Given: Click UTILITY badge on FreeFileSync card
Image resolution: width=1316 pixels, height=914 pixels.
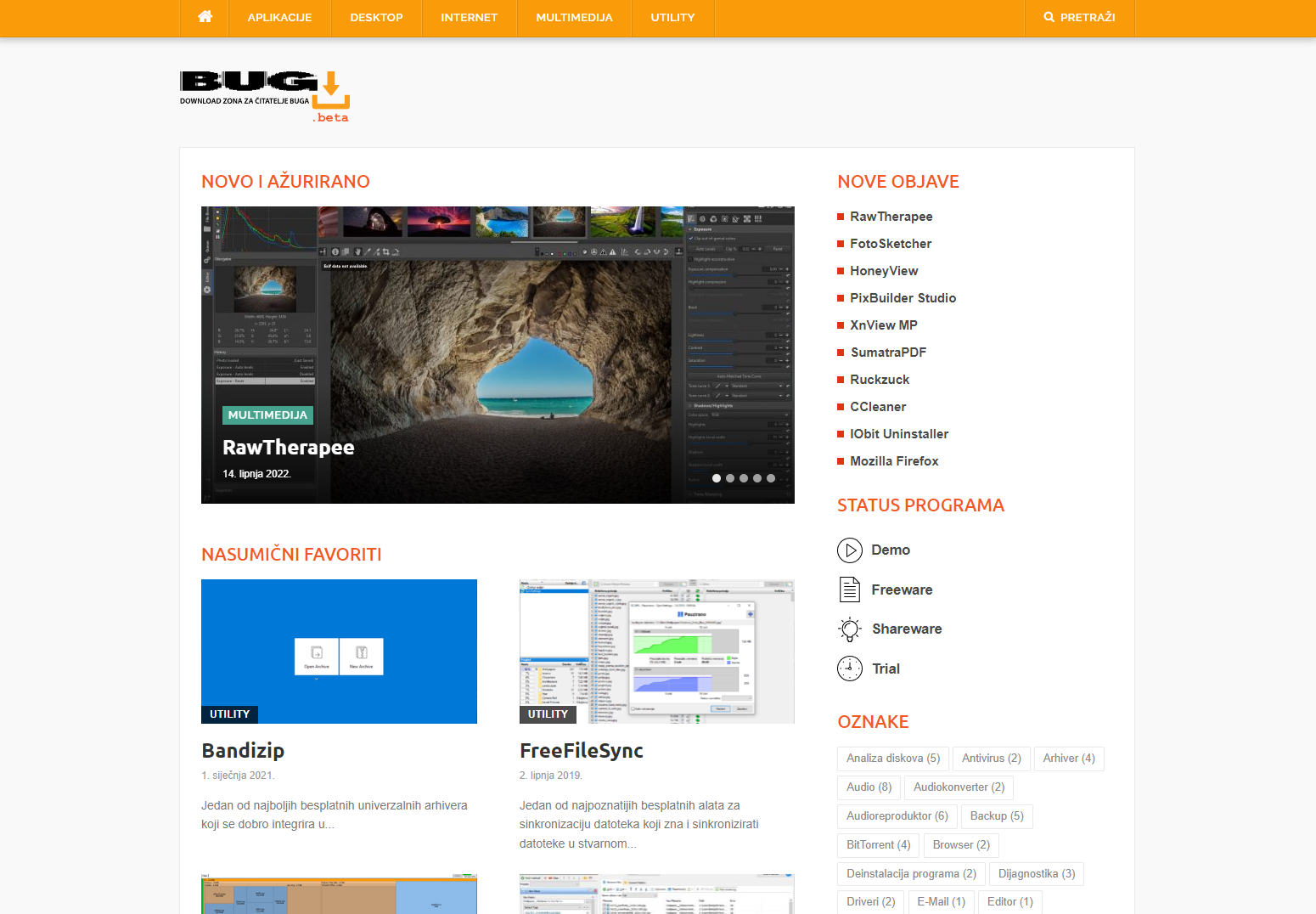Looking at the screenshot, I should click(548, 714).
